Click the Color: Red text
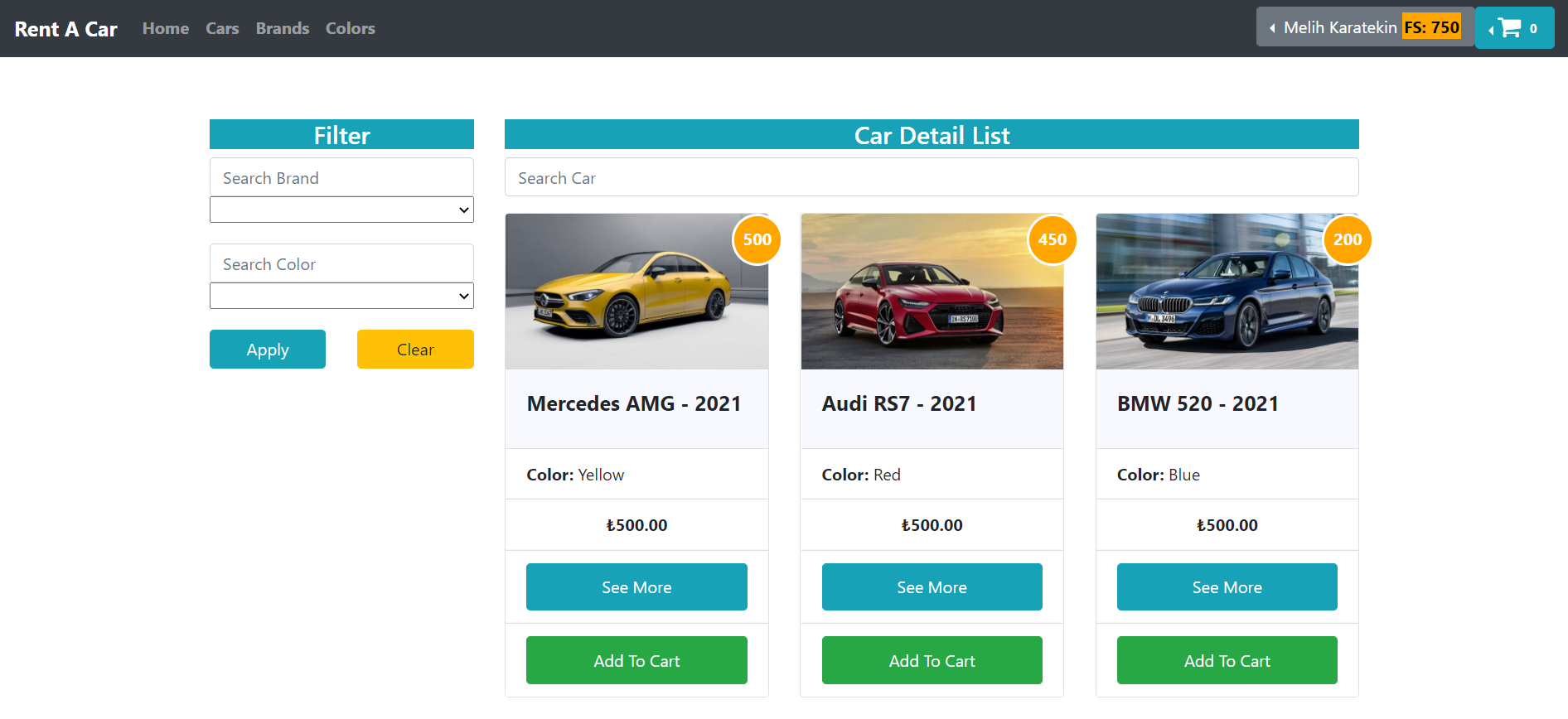The height and width of the screenshot is (719, 1568). (861, 475)
